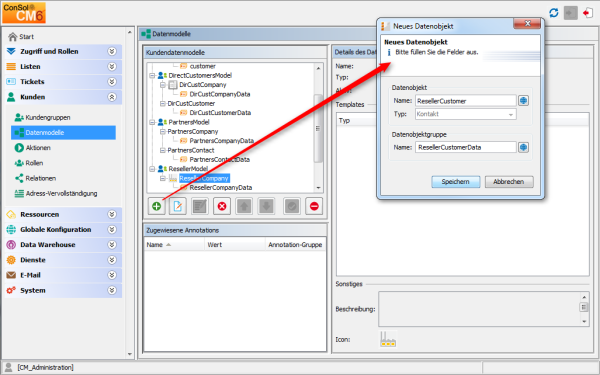Viewport: 600px width, 375px height.
Task: Click the annotations notepad toolbar button
Action: pos(200,206)
